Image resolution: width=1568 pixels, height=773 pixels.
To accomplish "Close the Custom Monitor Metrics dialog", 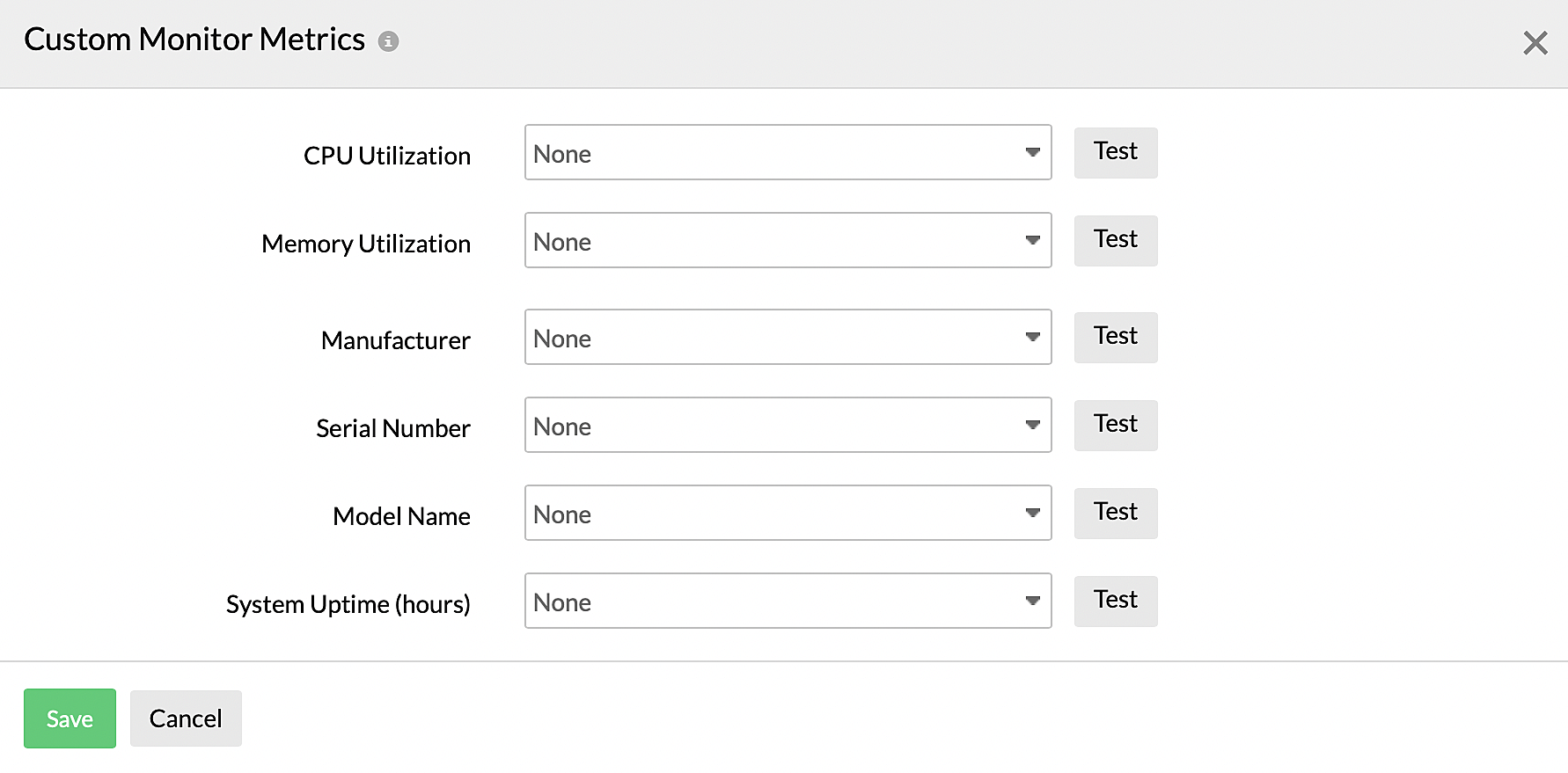I will point(1535,42).
